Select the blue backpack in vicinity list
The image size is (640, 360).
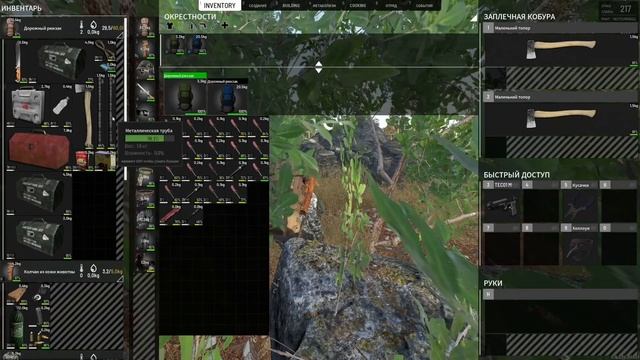228,98
